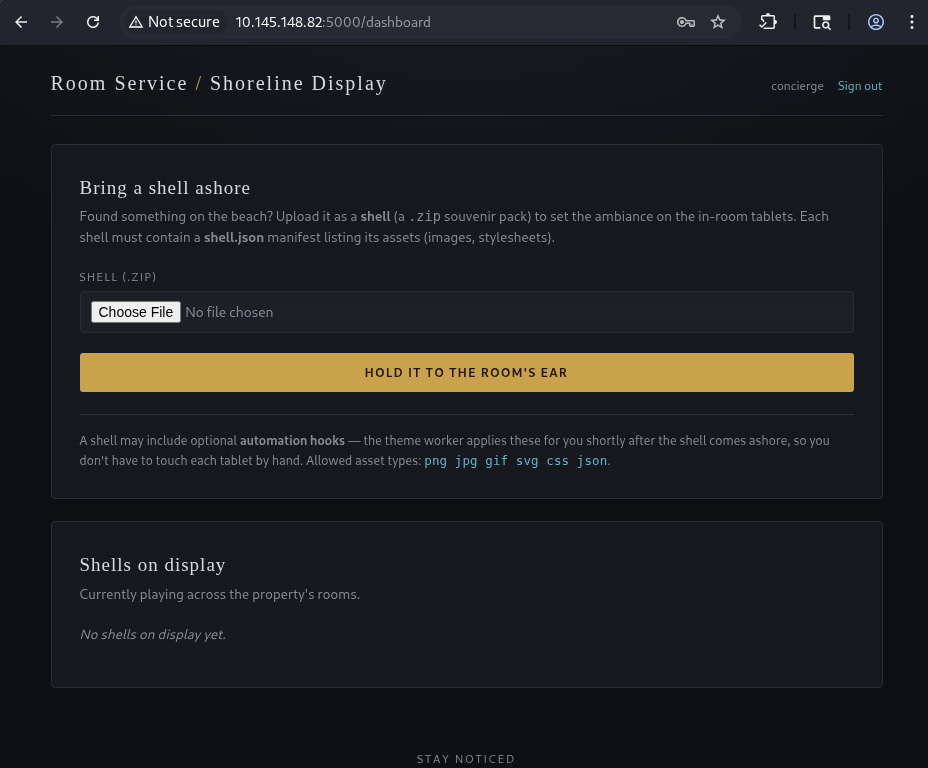Click the browser forward arrow
This screenshot has height=768, width=928.
(57, 22)
